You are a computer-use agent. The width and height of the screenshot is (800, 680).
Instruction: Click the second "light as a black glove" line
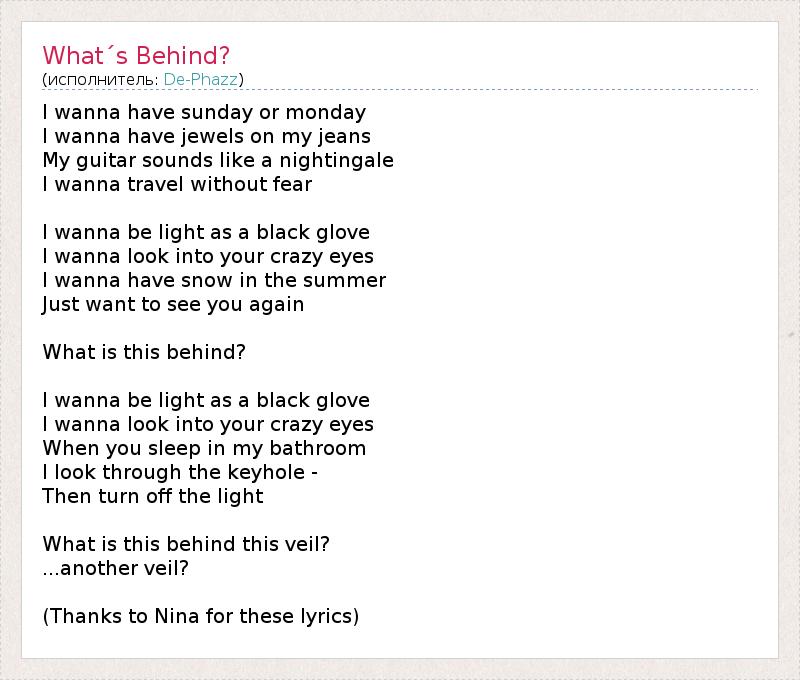click(x=206, y=400)
